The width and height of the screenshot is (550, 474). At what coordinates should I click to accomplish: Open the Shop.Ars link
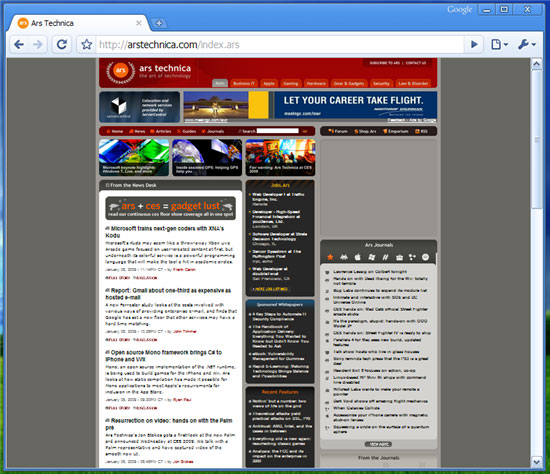[365, 131]
